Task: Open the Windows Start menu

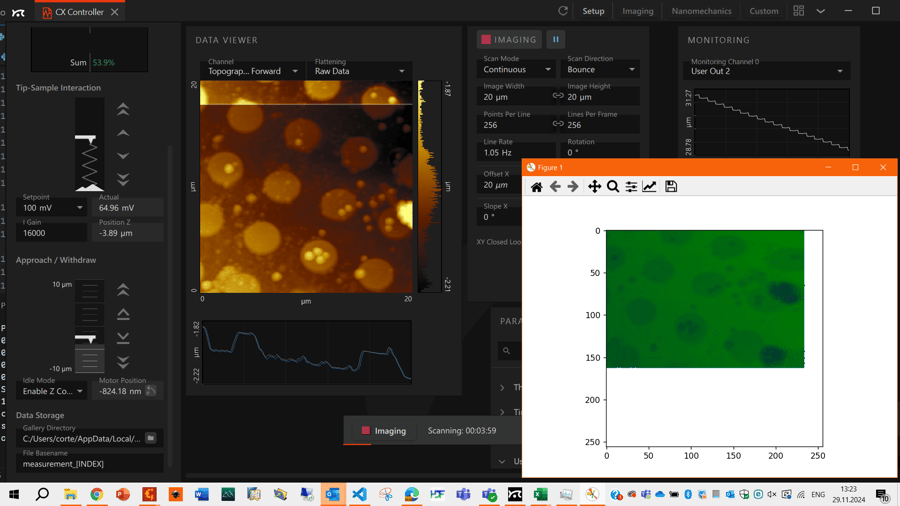Action: pyautogui.click(x=14, y=494)
